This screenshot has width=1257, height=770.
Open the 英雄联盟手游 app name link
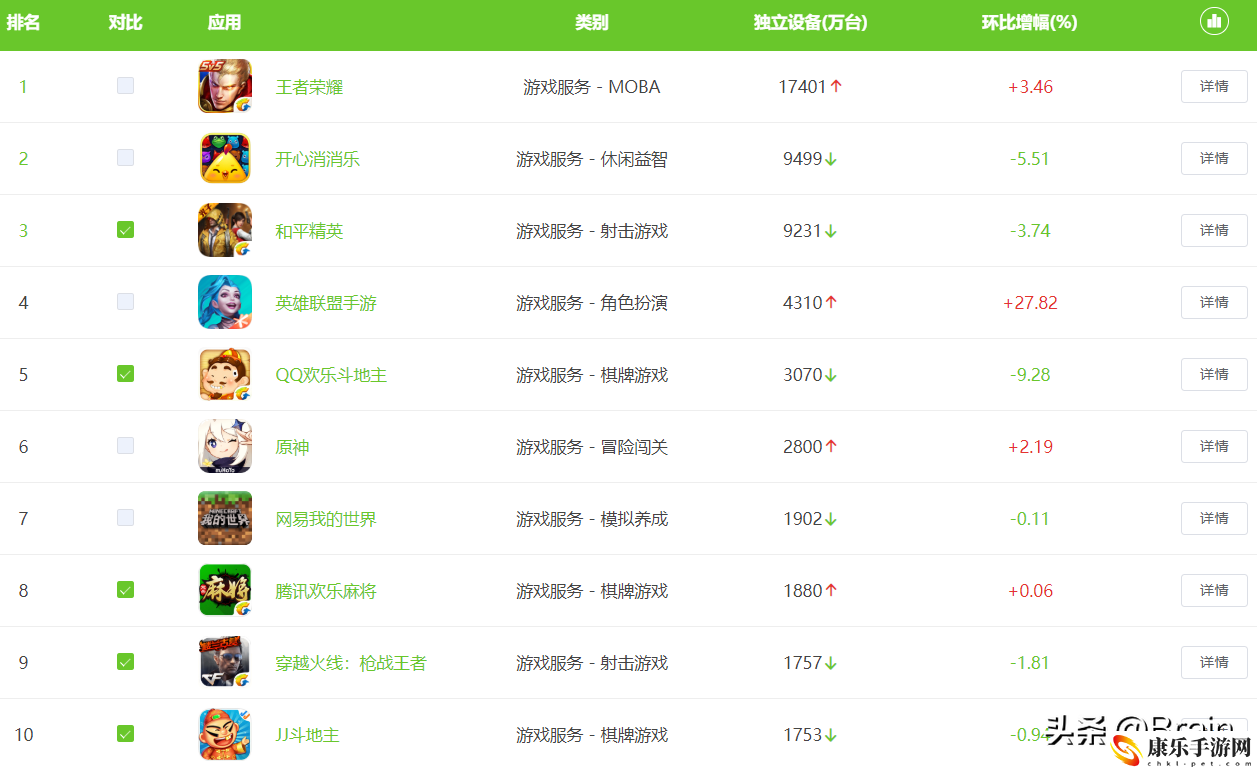point(326,303)
